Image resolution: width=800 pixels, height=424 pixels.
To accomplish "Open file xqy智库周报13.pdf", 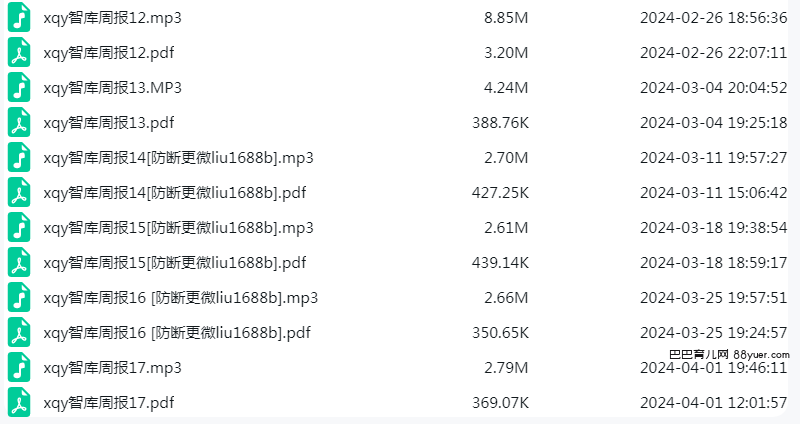I will click(x=109, y=123).
